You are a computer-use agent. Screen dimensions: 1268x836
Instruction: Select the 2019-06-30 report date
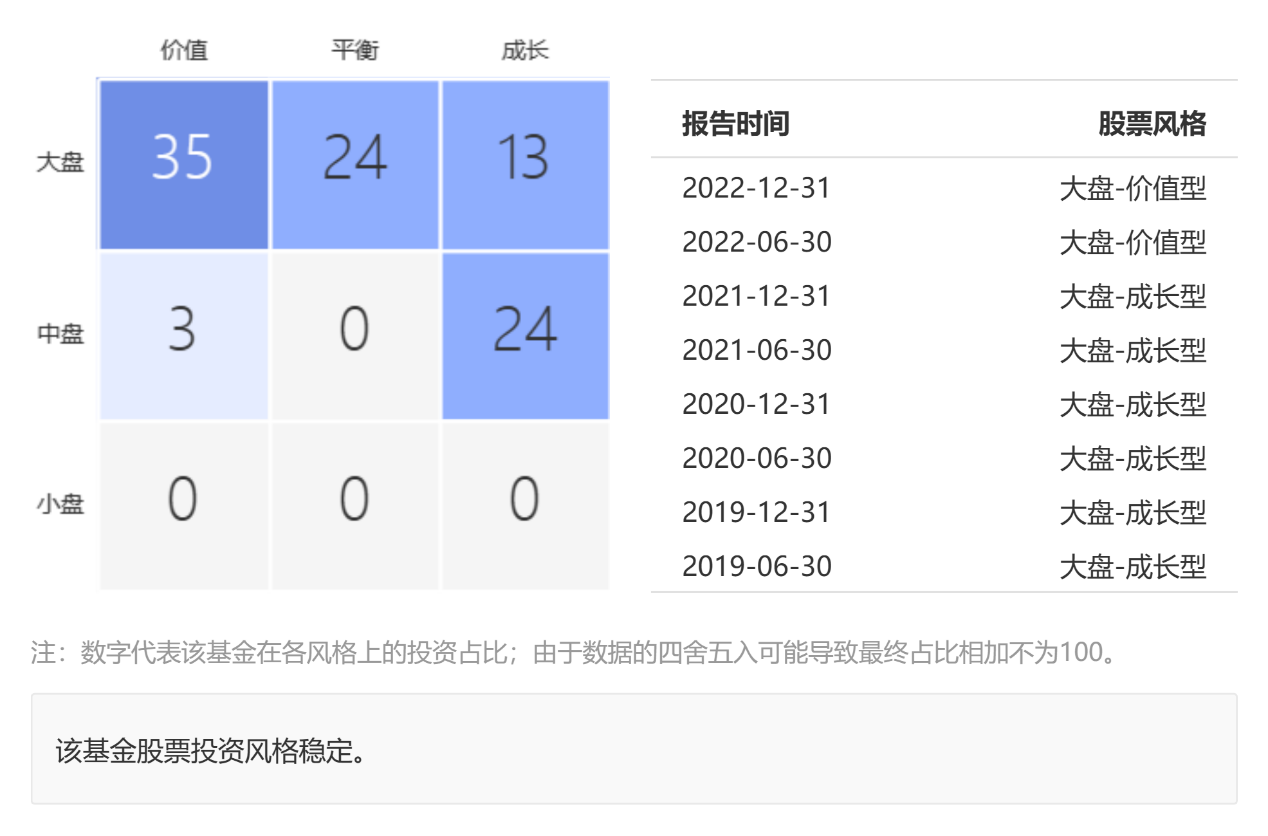pos(757,566)
